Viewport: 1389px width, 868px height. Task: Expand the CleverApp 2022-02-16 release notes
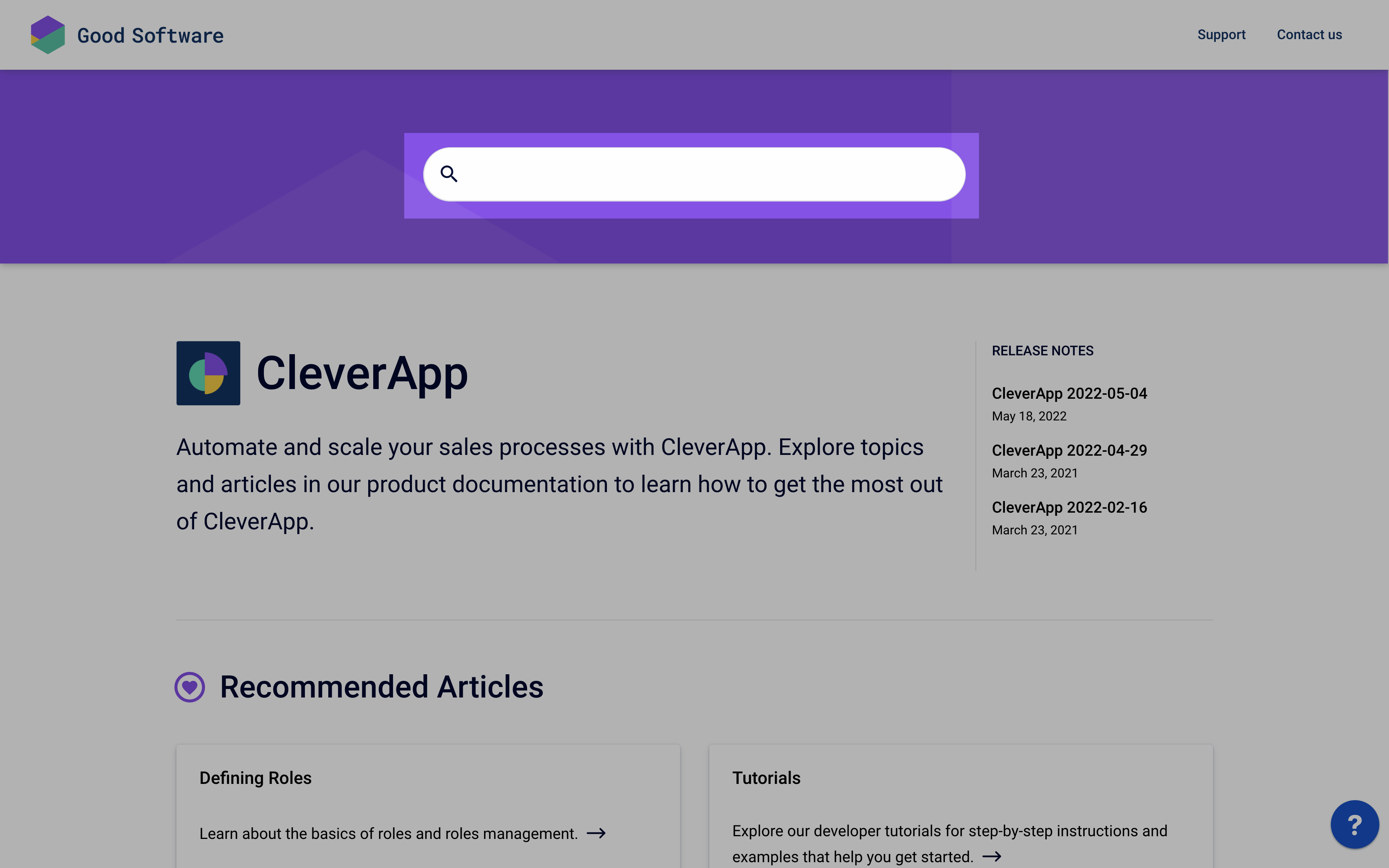click(1068, 507)
